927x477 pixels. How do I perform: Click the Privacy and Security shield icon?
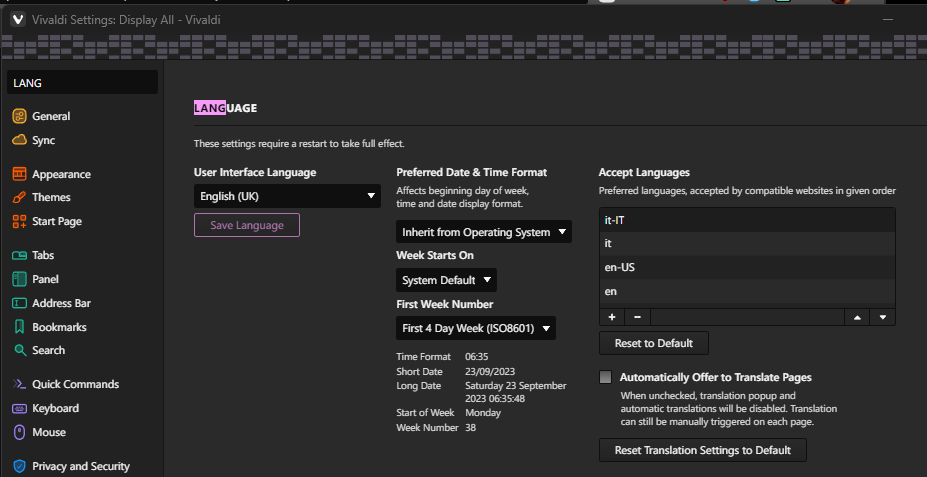[20, 466]
